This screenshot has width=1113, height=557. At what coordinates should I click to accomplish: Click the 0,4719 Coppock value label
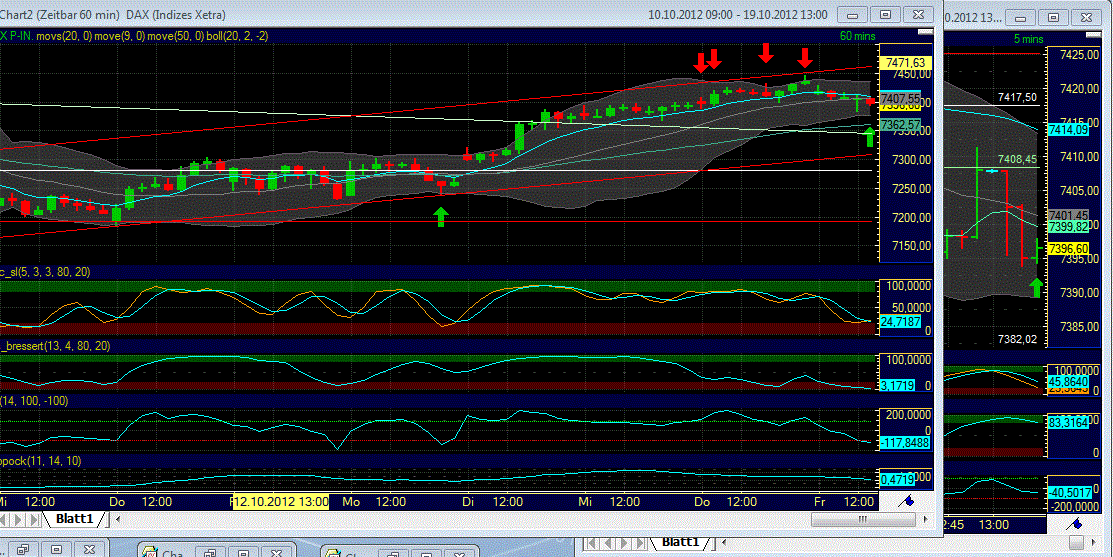(x=898, y=480)
